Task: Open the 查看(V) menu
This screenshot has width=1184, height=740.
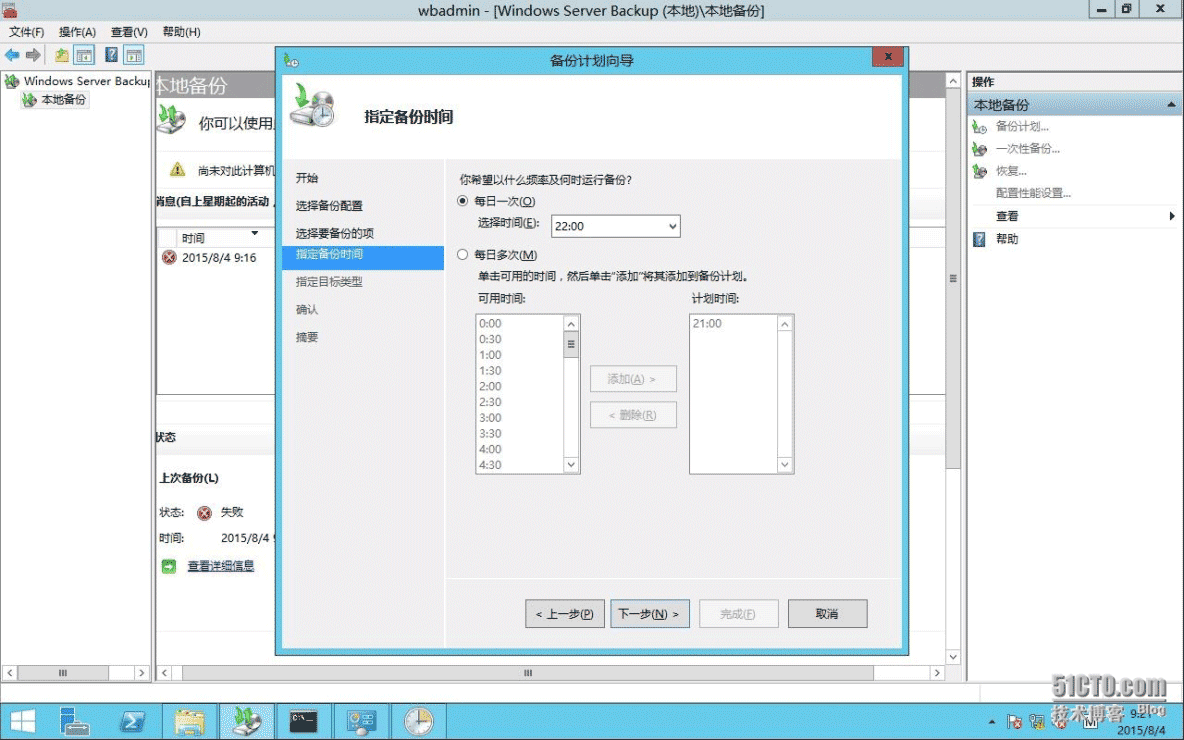Action: [128, 32]
